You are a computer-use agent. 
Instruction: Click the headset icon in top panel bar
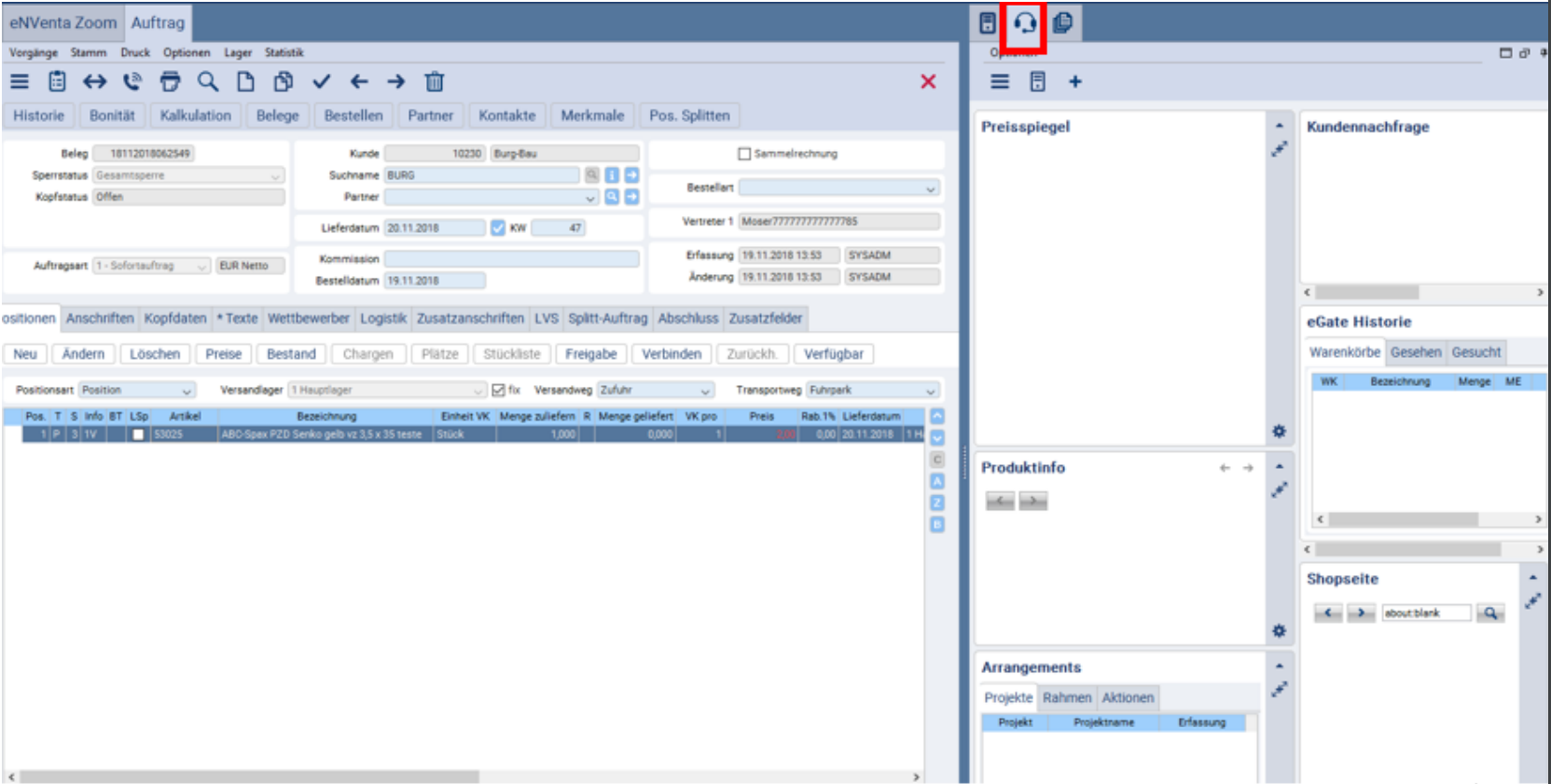click(1024, 23)
